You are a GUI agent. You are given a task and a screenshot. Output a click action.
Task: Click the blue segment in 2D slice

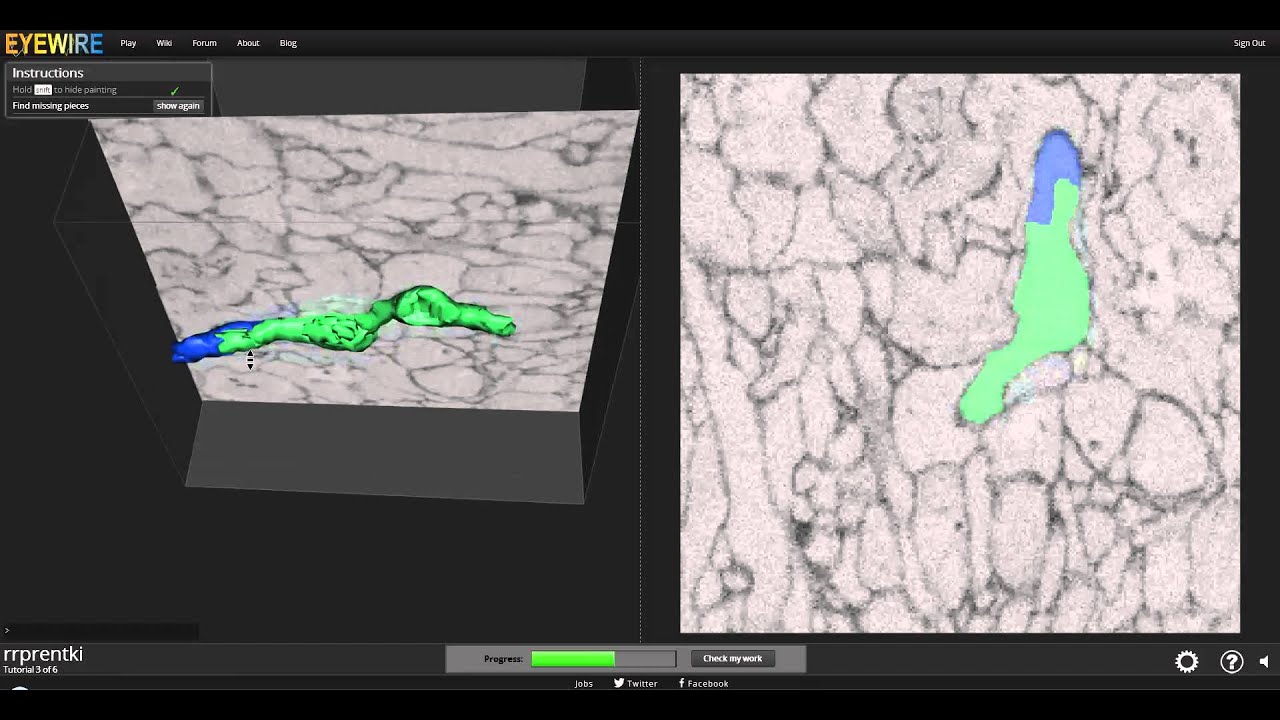(1050, 175)
